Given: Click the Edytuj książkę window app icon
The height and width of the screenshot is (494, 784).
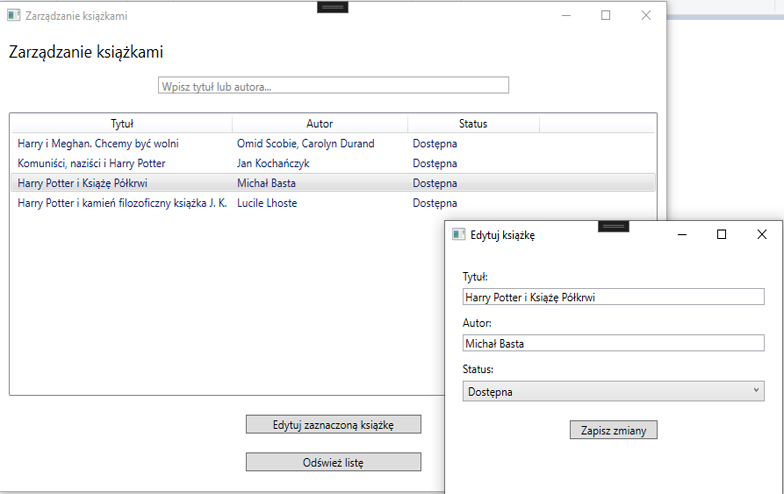Looking at the screenshot, I should pos(458,234).
